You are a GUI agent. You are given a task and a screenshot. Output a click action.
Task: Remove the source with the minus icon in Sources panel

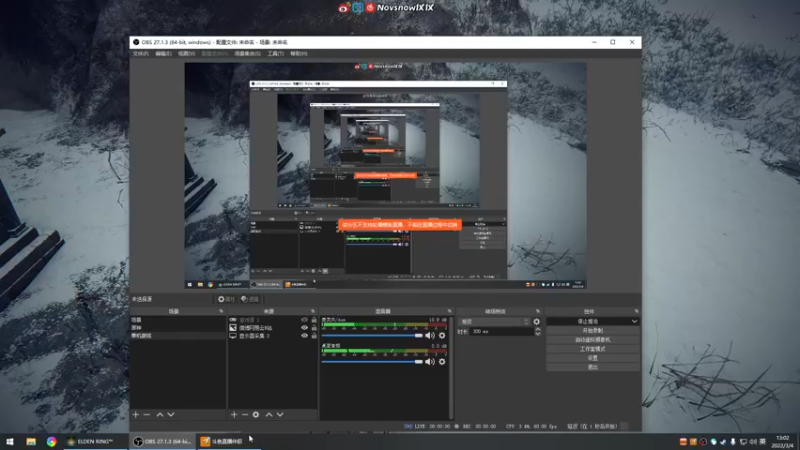[x=245, y=415]
